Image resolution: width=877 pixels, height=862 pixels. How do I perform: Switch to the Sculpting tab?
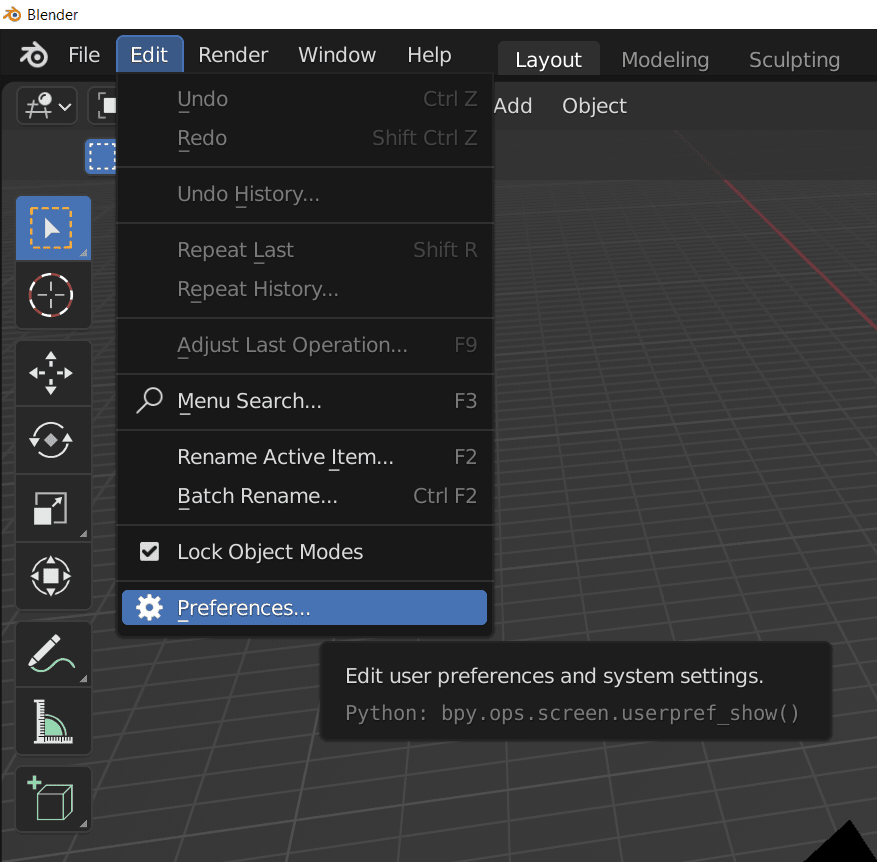coord(793,60)
